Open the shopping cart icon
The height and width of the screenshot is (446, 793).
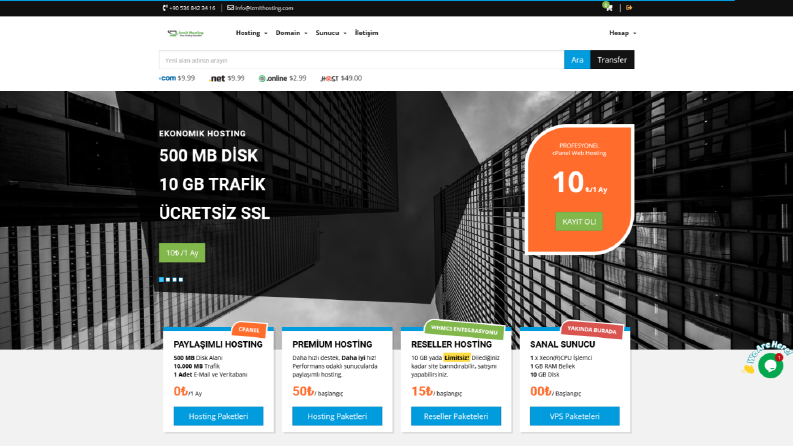point(608,7)
